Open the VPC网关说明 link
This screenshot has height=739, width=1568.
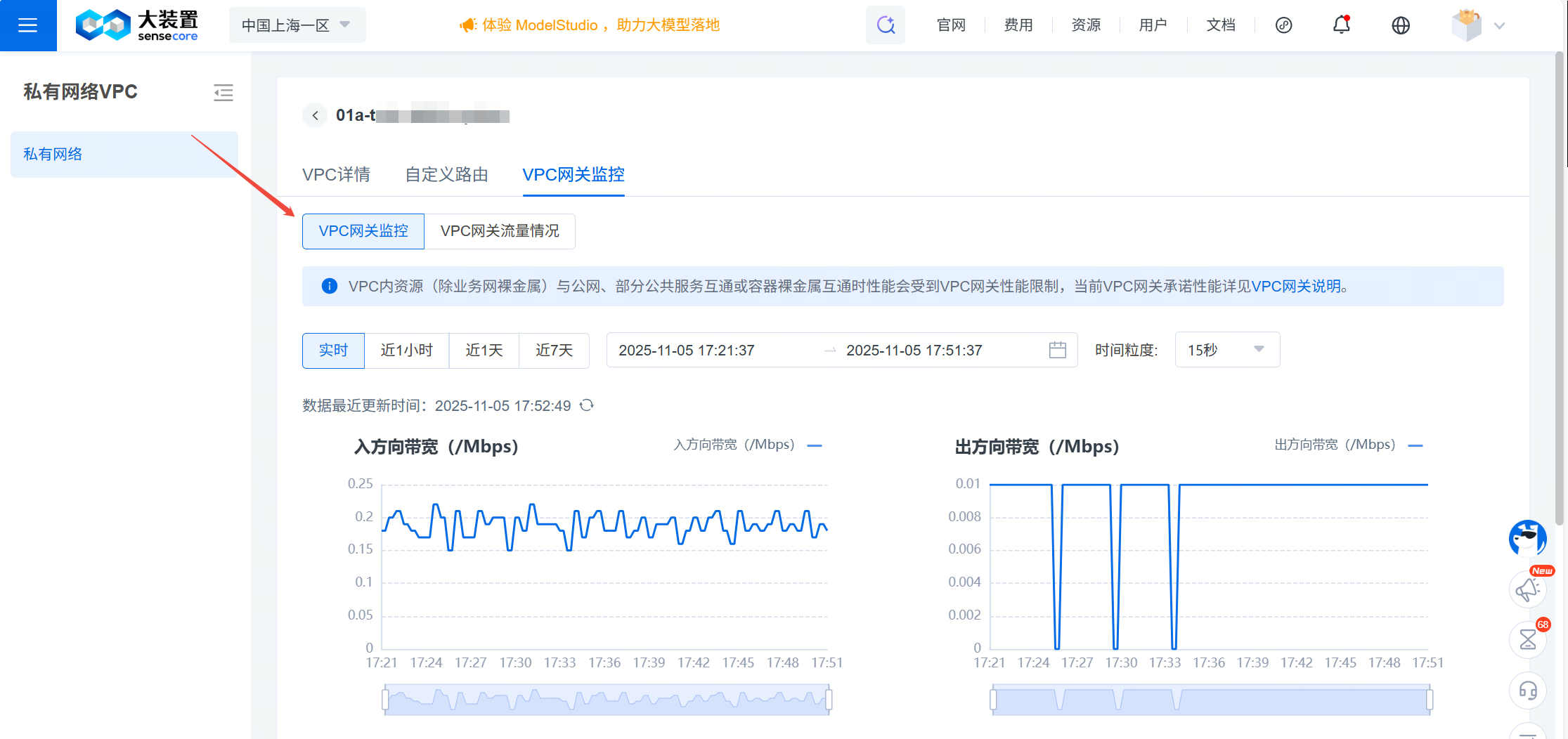coord(1296,287)
